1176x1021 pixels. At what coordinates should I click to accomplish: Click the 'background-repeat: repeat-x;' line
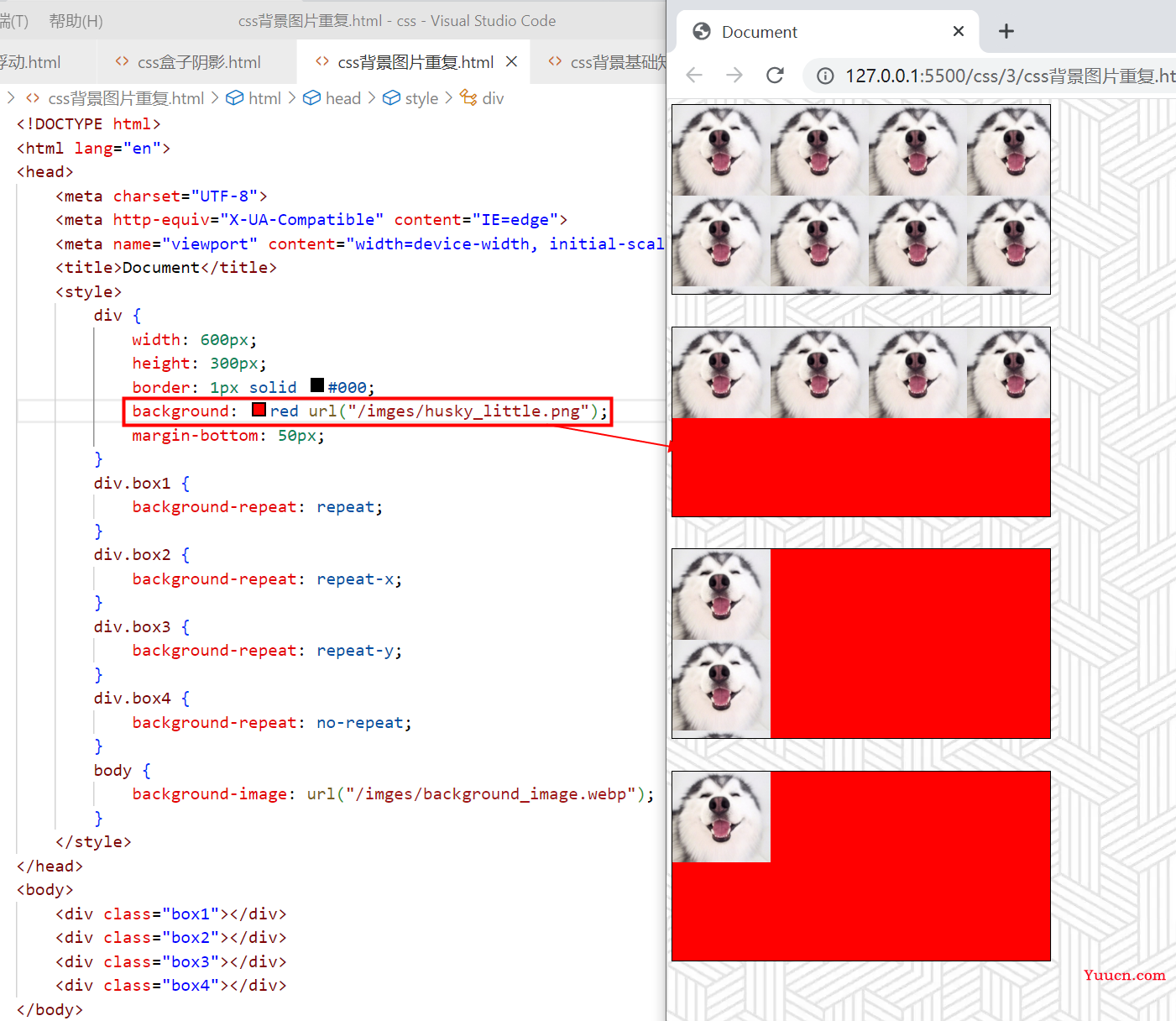click(267, 579)
